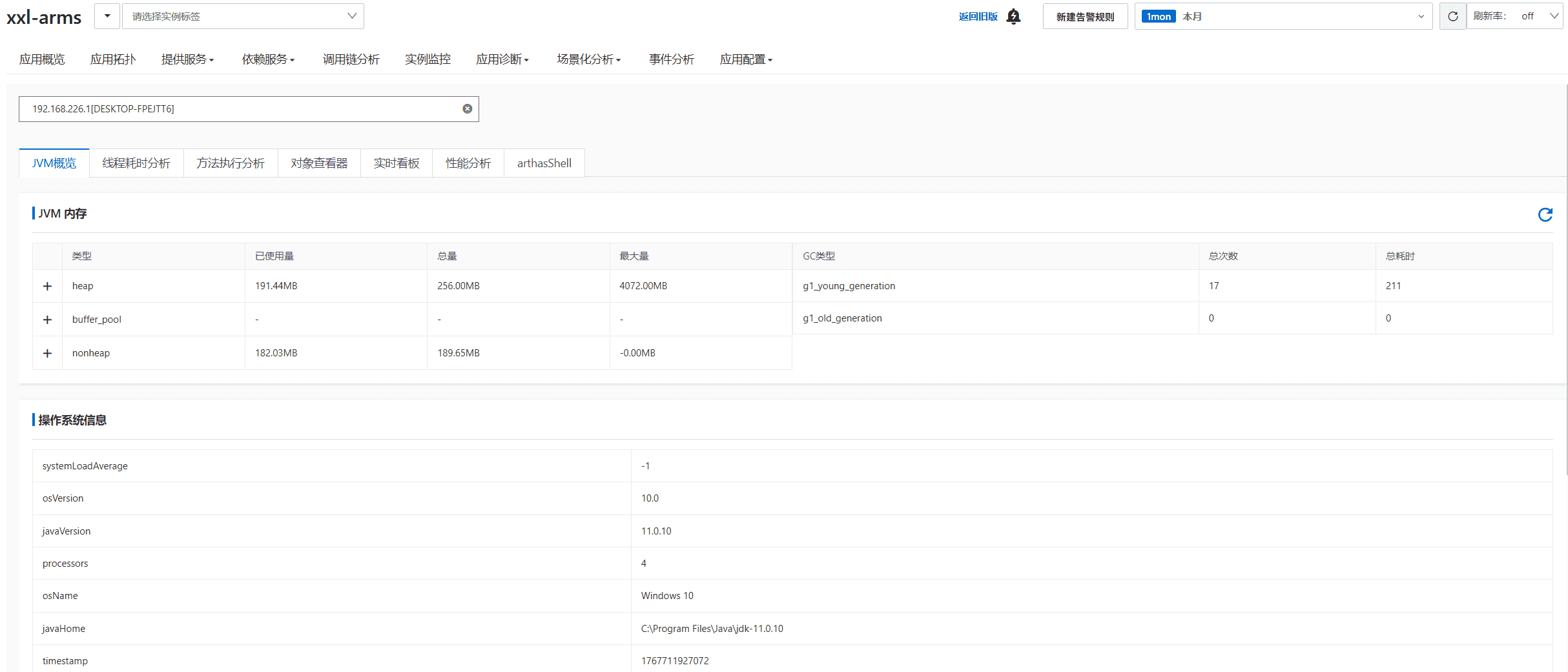Click the g1_old_generation GC row
Screen dimensions: 1568x672
[x=1172, y=318]
